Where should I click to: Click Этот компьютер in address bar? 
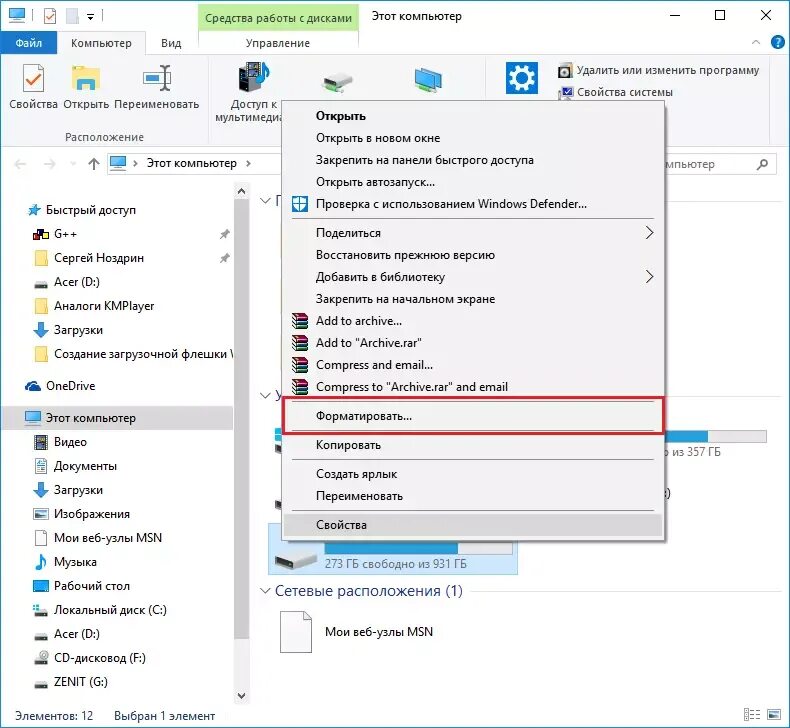(x=191, y=163)
